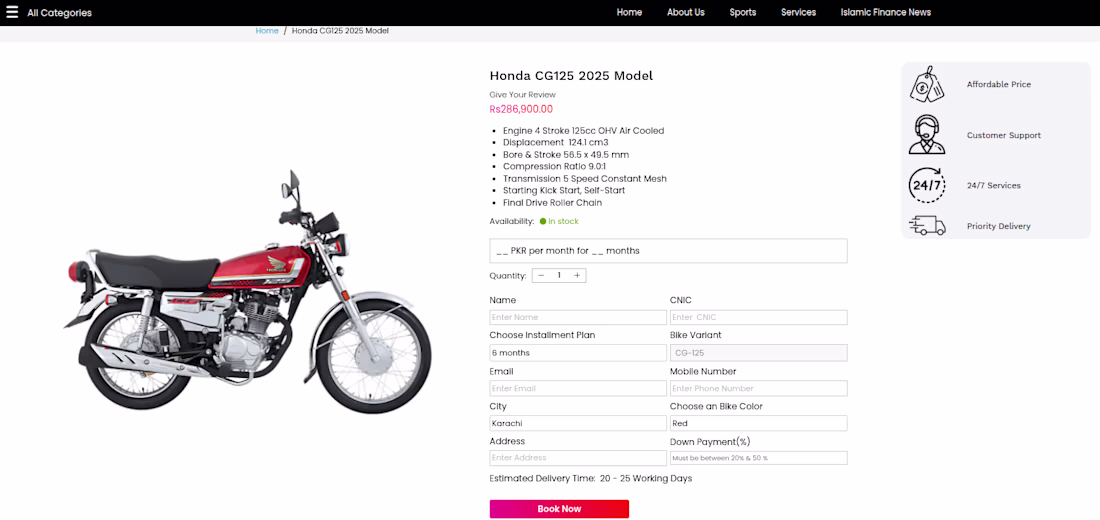Open the Services menu item
1100x520 pixels.
(798, 12)
